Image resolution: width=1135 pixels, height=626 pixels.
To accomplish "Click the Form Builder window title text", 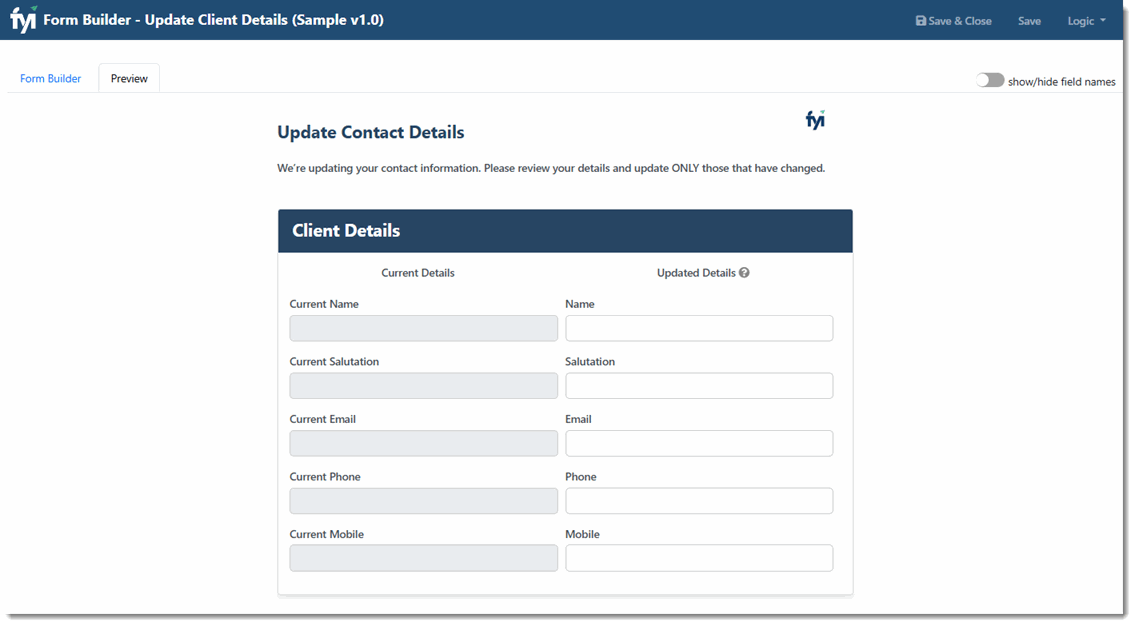I will (x=214, y=20).
